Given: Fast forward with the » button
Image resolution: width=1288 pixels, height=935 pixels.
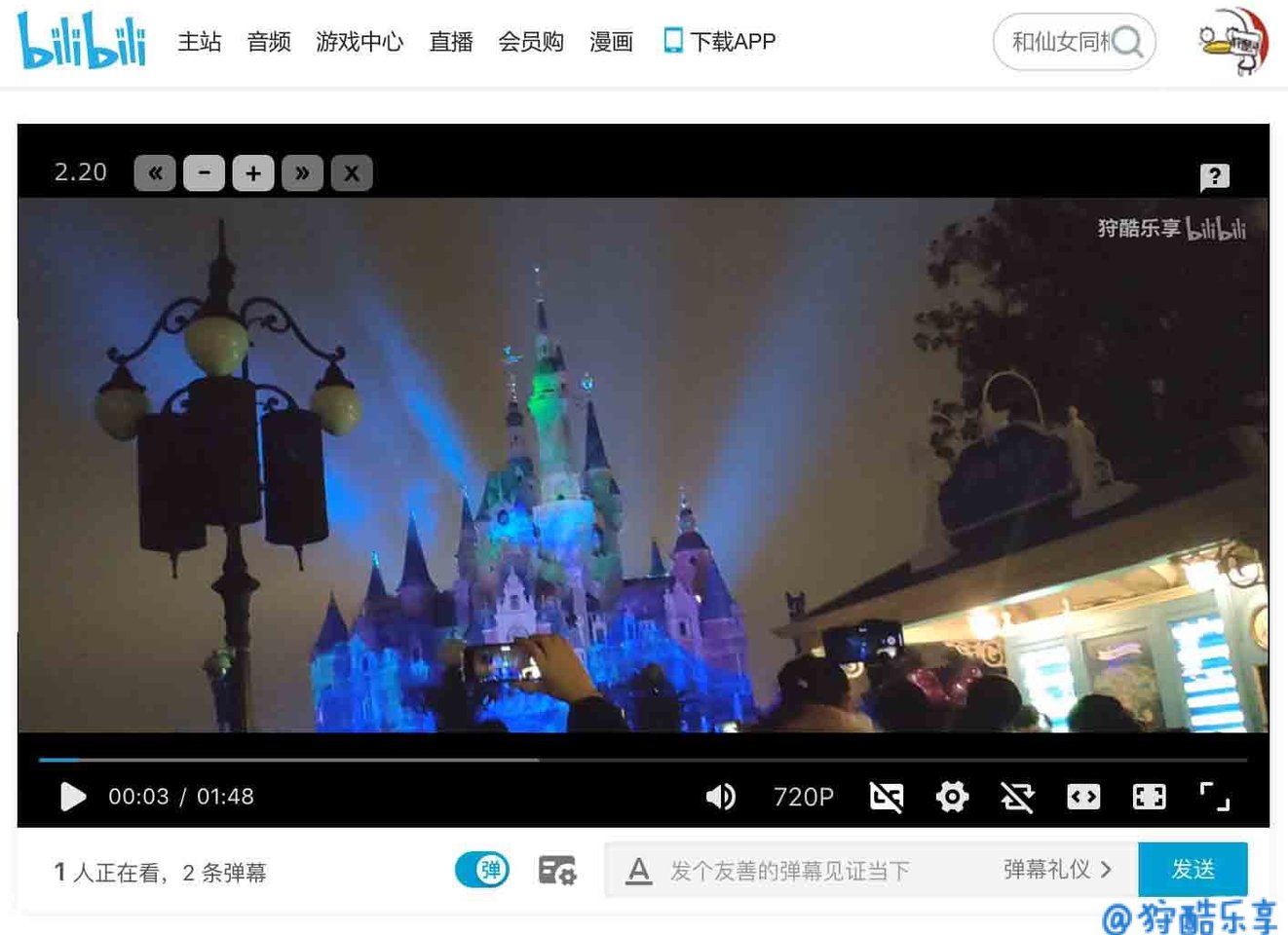Looking at the screenshot, I should click(x=302, y=173).
